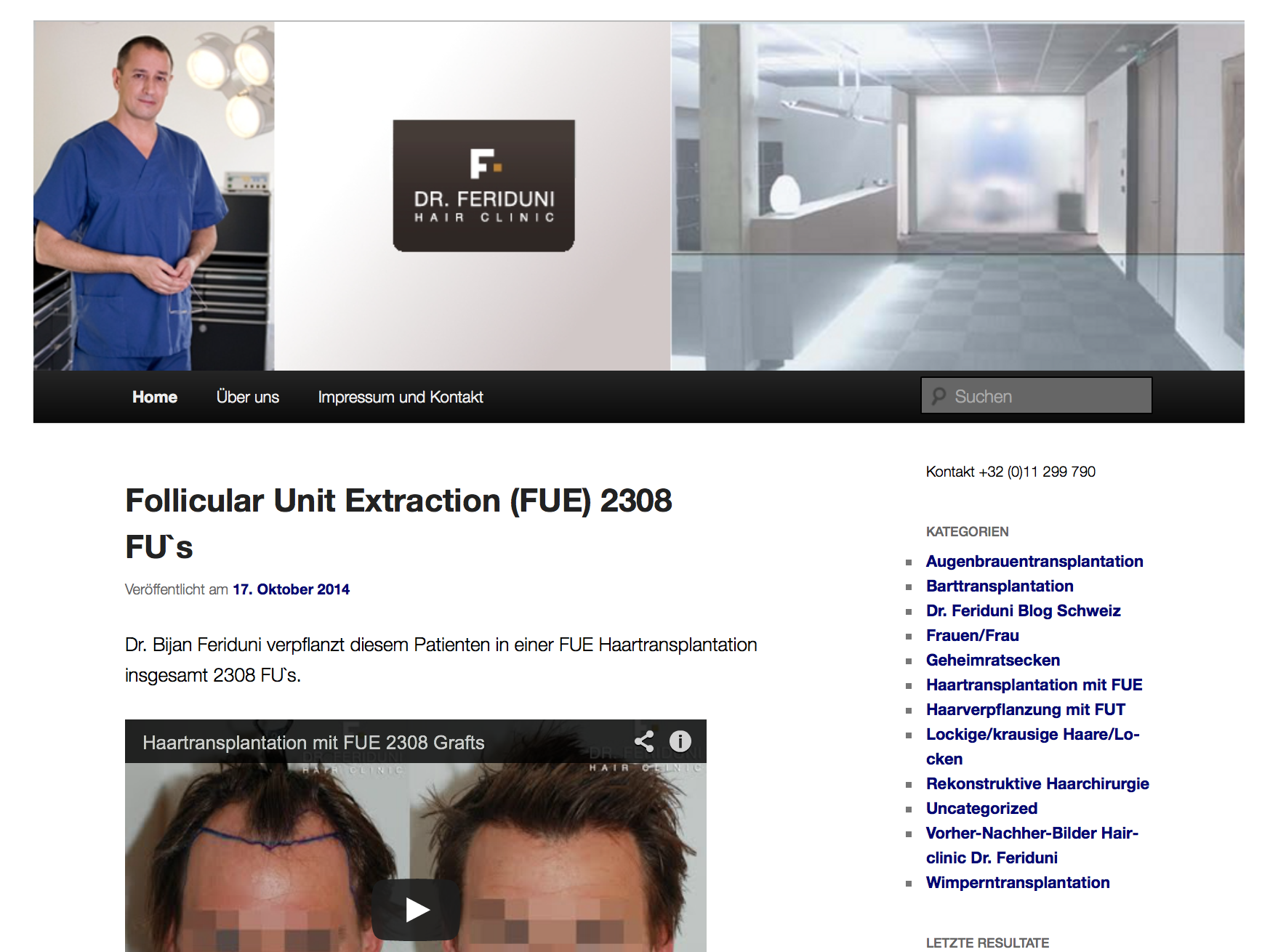This screenshot has width=1278, height=952.
Task: Click the Dr. Feriduni Hair Clinic logo
Action: (x=483, y=186)
